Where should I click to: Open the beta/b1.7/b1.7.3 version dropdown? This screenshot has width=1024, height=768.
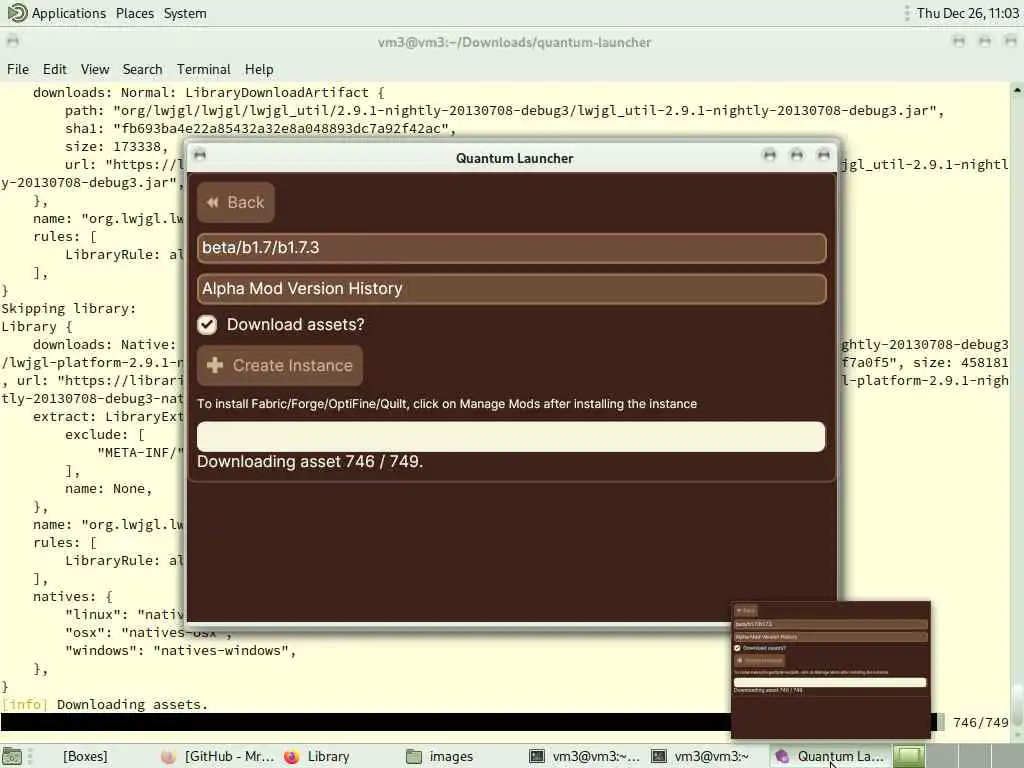click(x=511, y=248)
